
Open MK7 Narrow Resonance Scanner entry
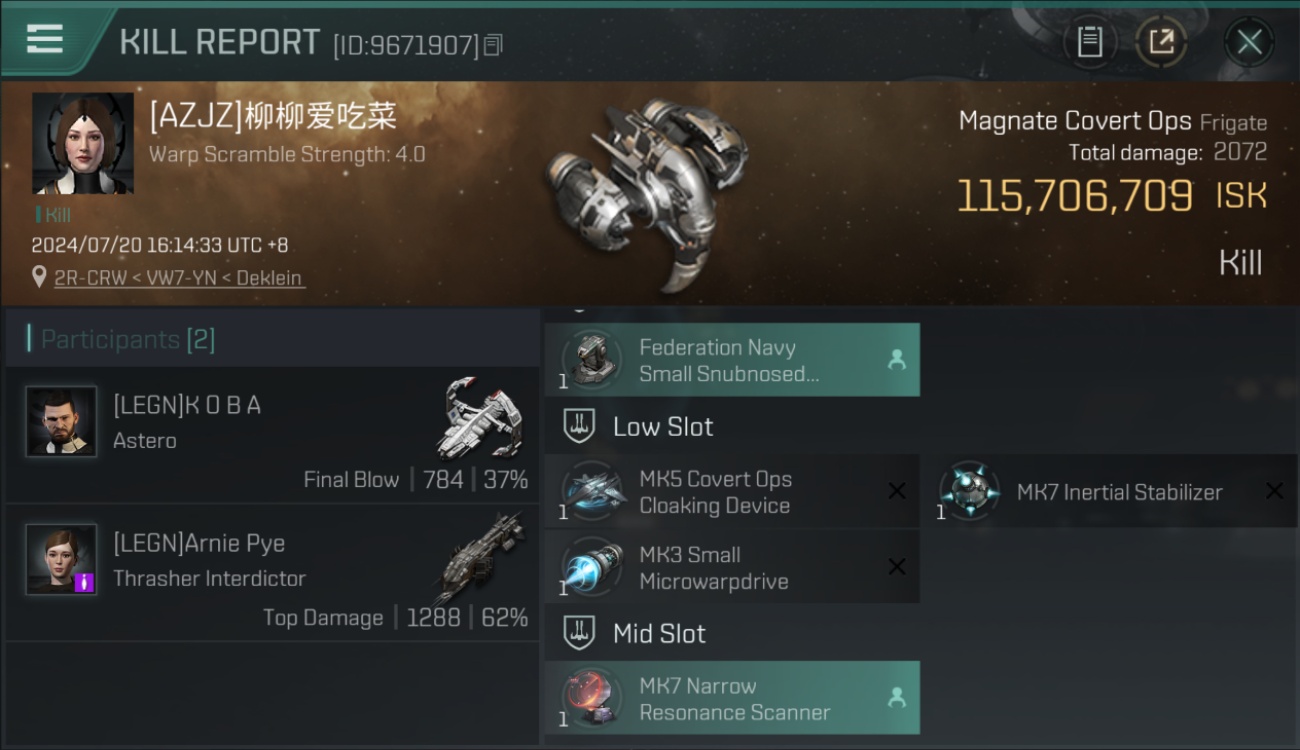pyautogui.click(x=732, y=698)
